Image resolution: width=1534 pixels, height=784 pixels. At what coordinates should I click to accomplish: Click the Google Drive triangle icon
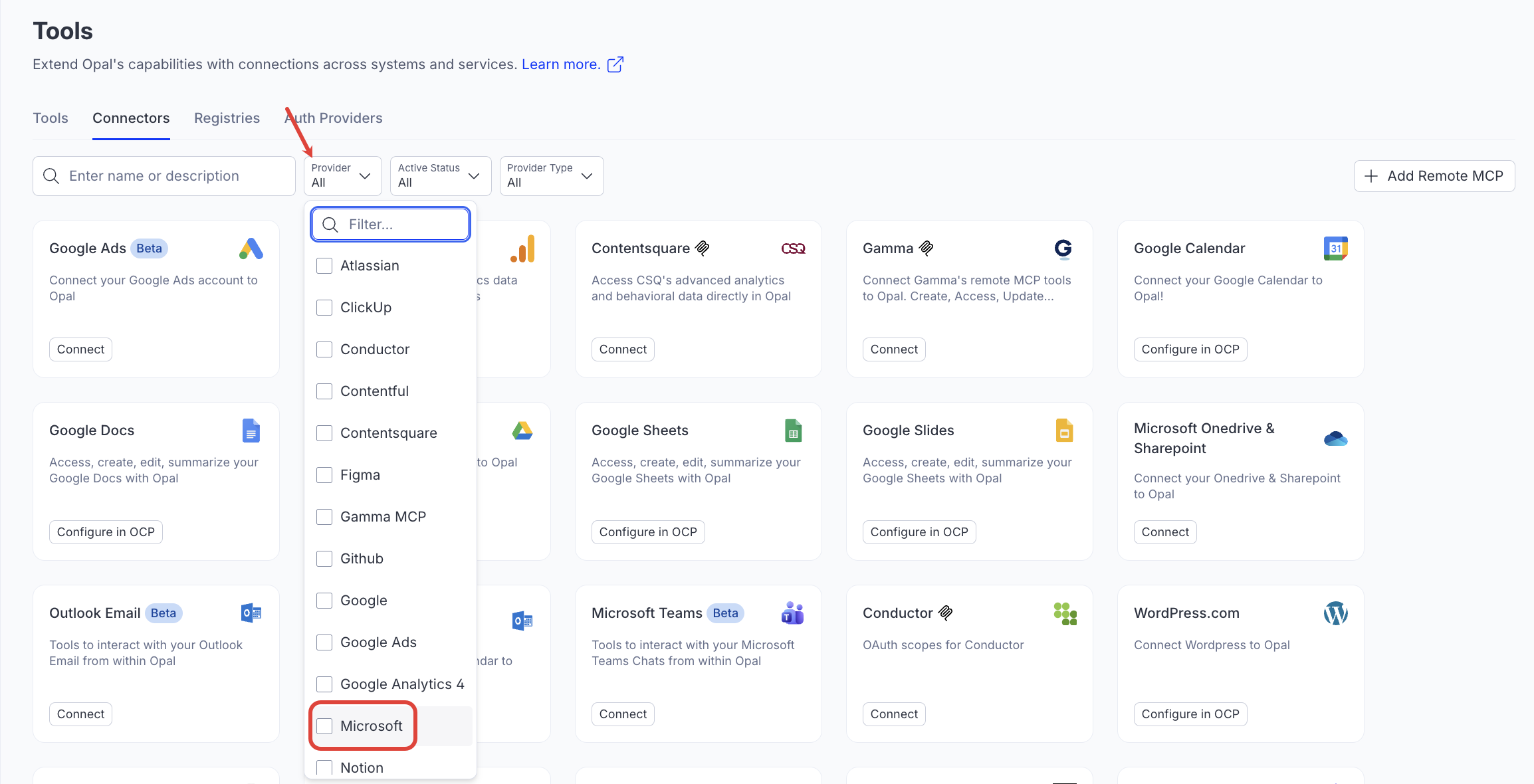(x=522, y=431)
